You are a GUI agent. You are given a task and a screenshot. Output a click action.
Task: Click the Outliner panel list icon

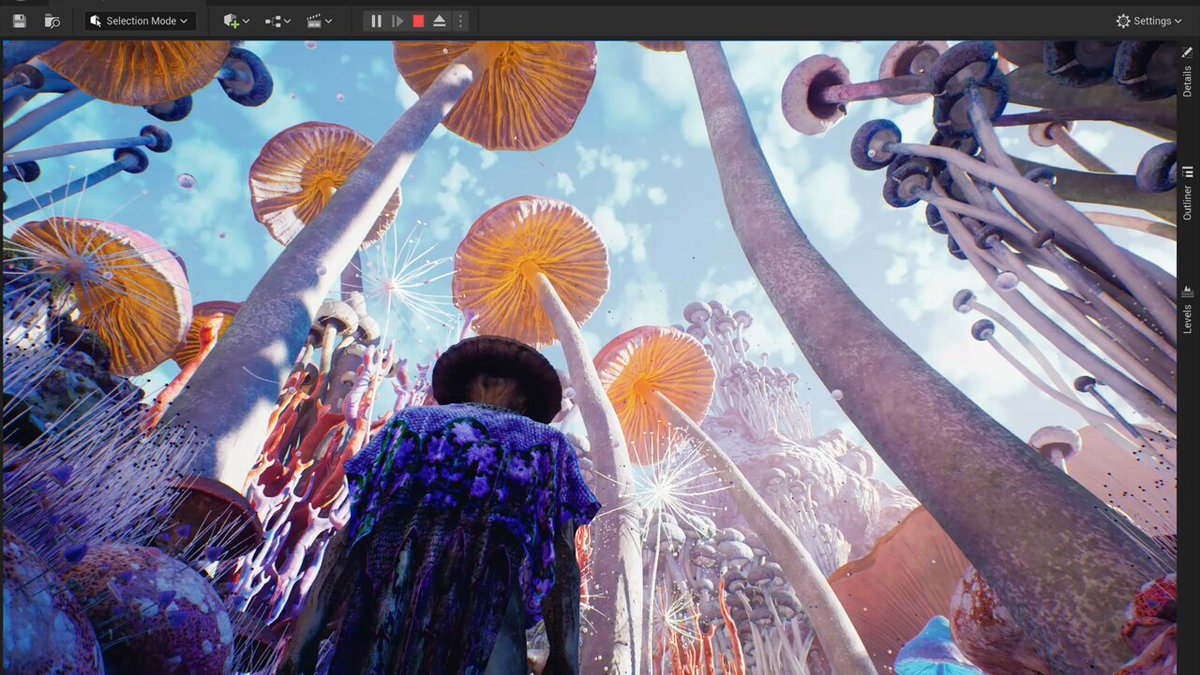[1187, 172]
